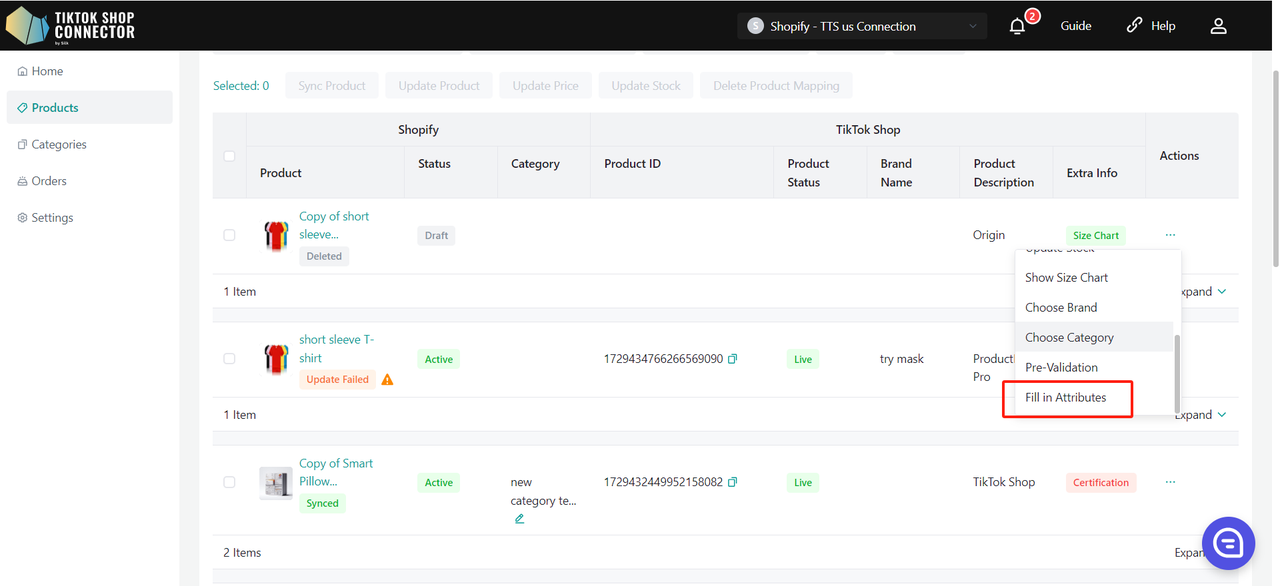Screen dimensions: 1280x586
Task: Select Fill in Attributes menu option
Action: [1066, 398]
